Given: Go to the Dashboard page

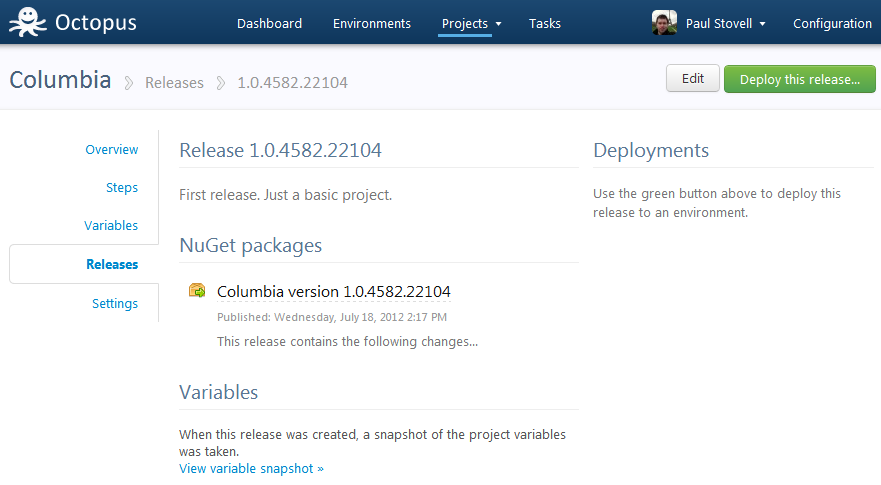Looking at the screenshot, I should click(x=269, y=23).
